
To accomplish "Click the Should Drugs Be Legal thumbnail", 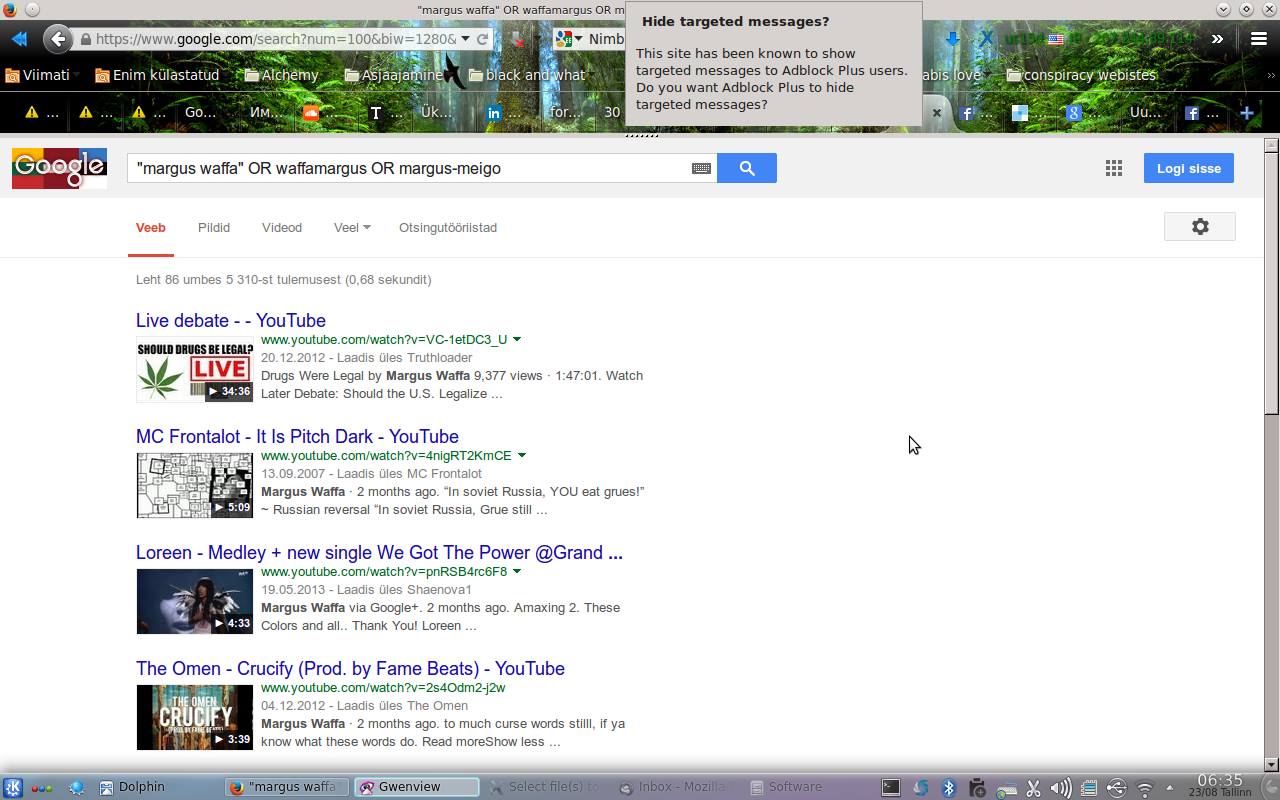I will tap(195, 370).
